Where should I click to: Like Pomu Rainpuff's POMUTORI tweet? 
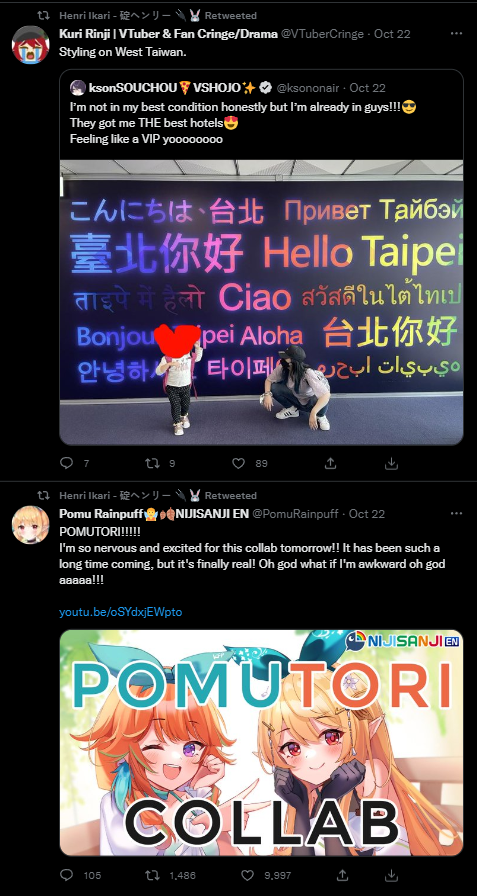click(x=247, y=875)
